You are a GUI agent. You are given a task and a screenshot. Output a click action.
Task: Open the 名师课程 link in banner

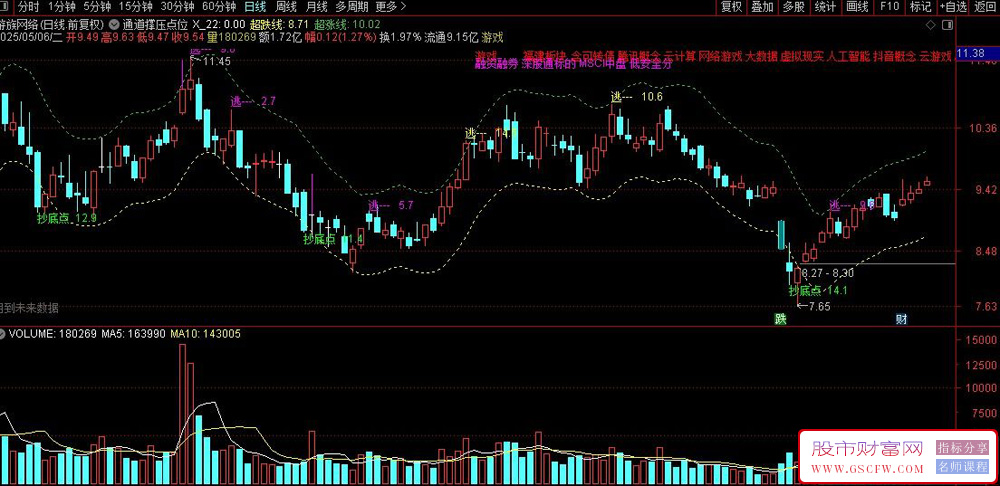coord(962,466)
